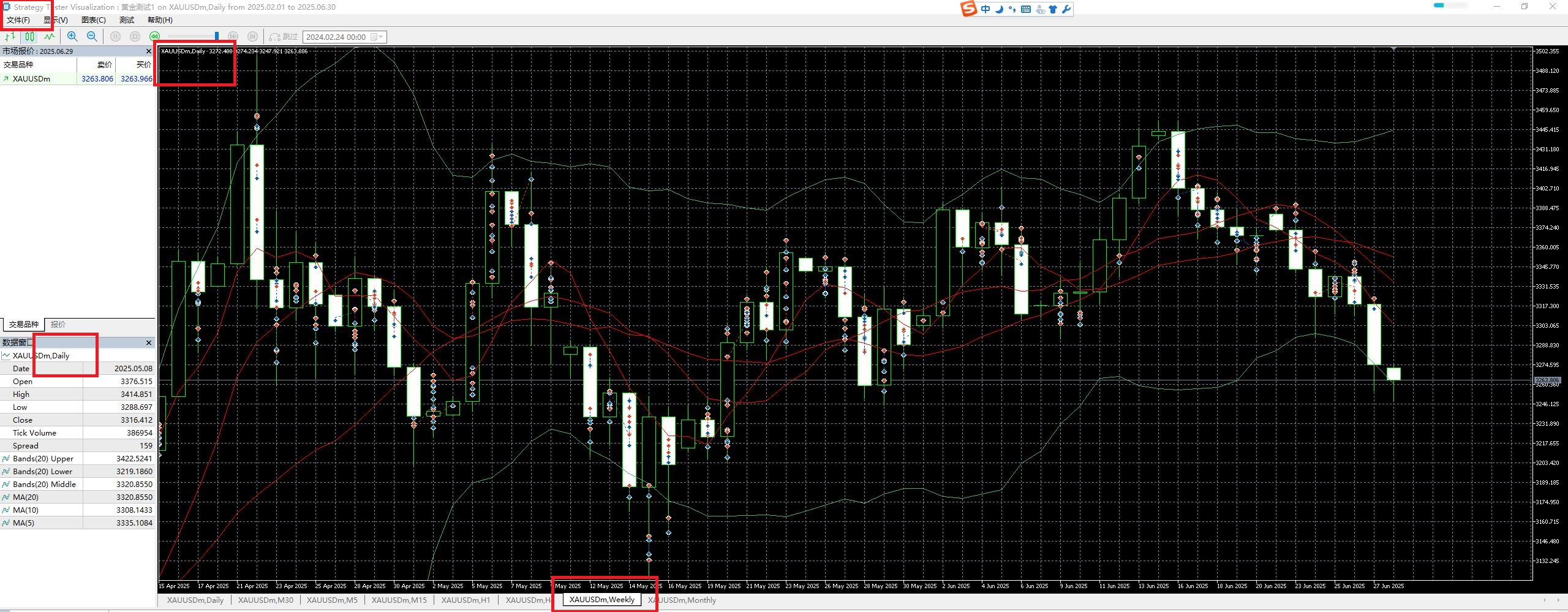Open the XAUUSDm,M5 chart tab
This screenshot has height=612, width=1568.
click(x=332, y=600)
